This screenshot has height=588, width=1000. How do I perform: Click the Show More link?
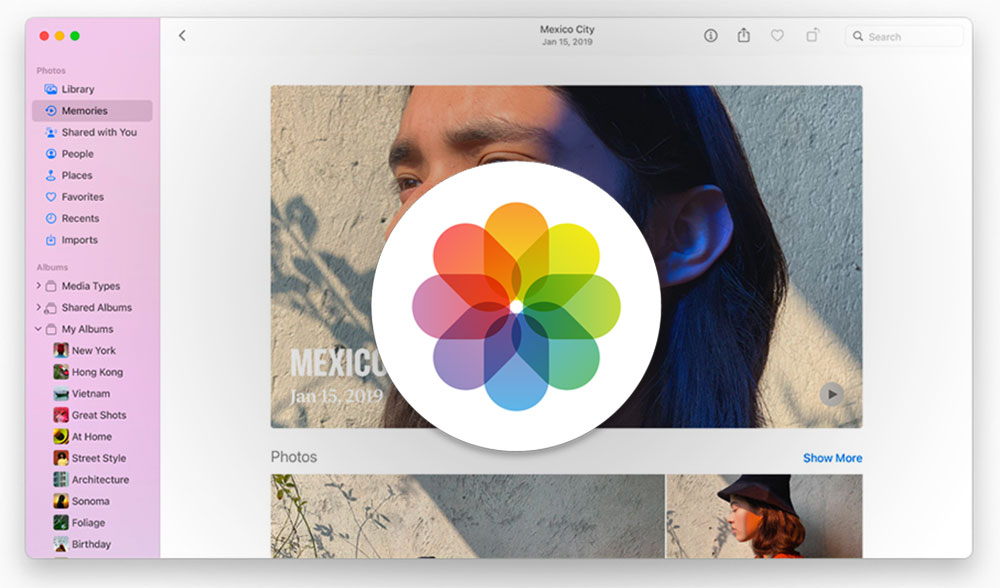[x=832, y=458]
